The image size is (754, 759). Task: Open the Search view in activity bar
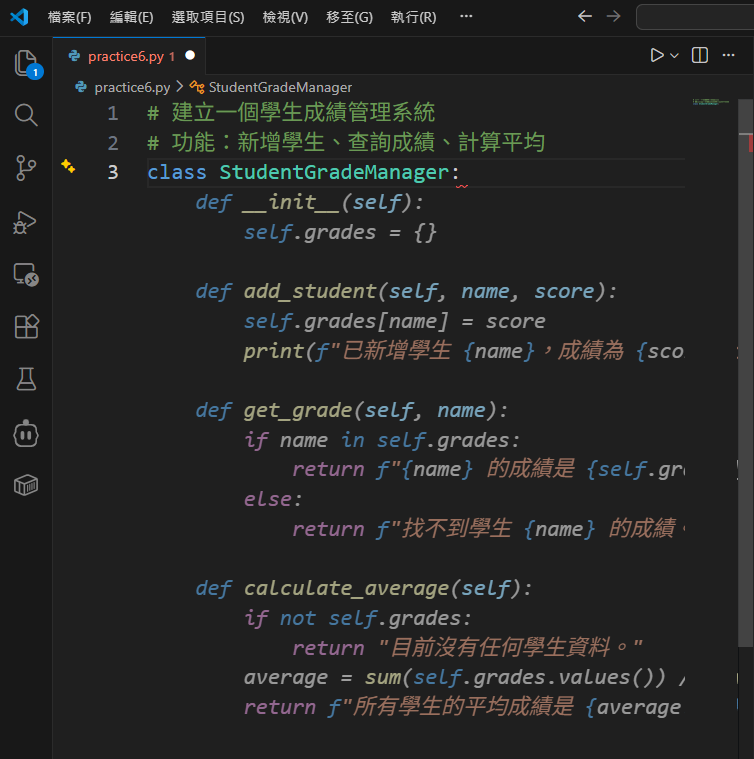tap(26, 115)
